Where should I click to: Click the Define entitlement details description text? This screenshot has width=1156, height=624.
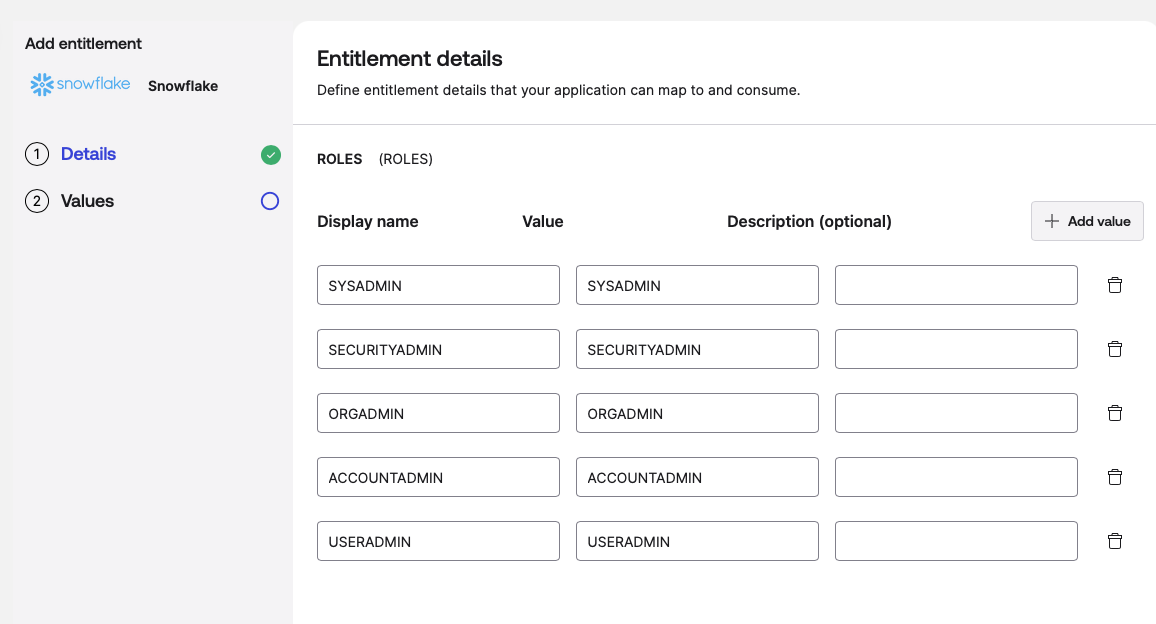[558, 90]
